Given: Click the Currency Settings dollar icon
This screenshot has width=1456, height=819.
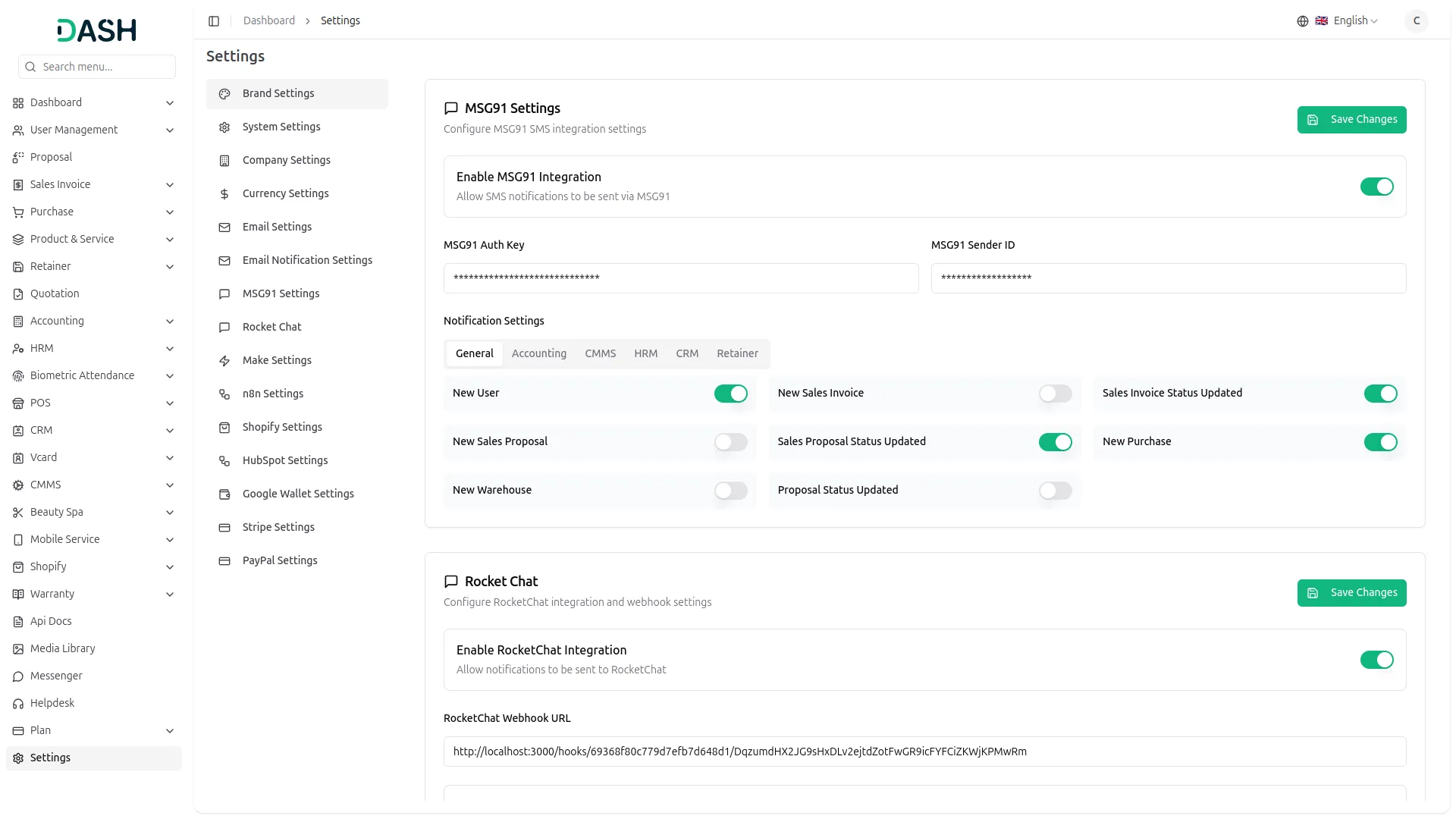Looking at the screenshot, I should tap(224, 194).
